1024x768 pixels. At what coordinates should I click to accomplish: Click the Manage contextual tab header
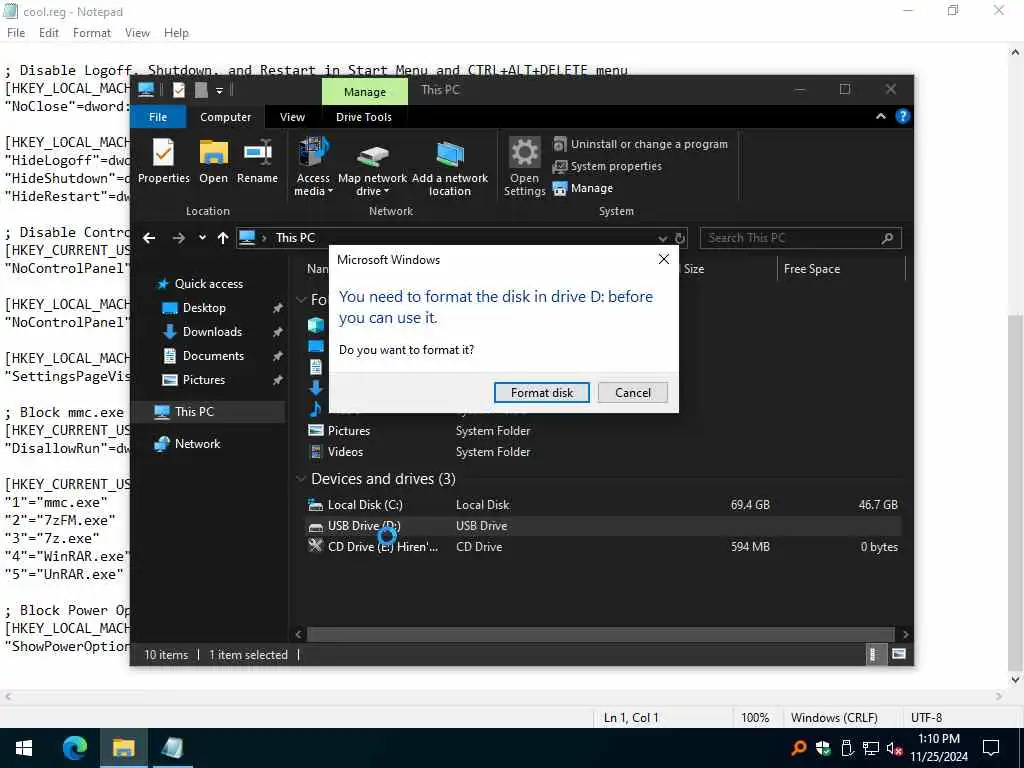point(364,92)
